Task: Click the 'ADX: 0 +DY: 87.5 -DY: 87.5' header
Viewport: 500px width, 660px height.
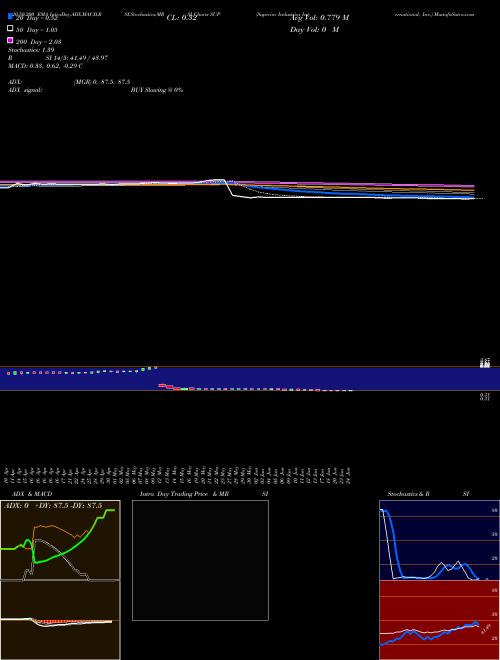Action: tap(53, 506)
